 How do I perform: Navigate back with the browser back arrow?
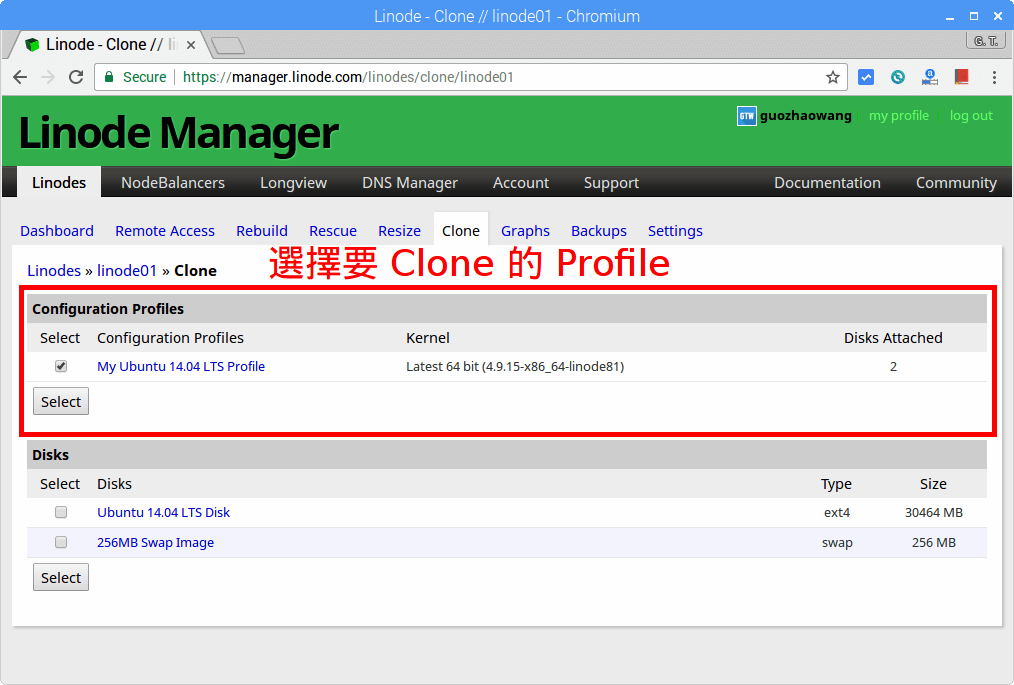[20, 77]
